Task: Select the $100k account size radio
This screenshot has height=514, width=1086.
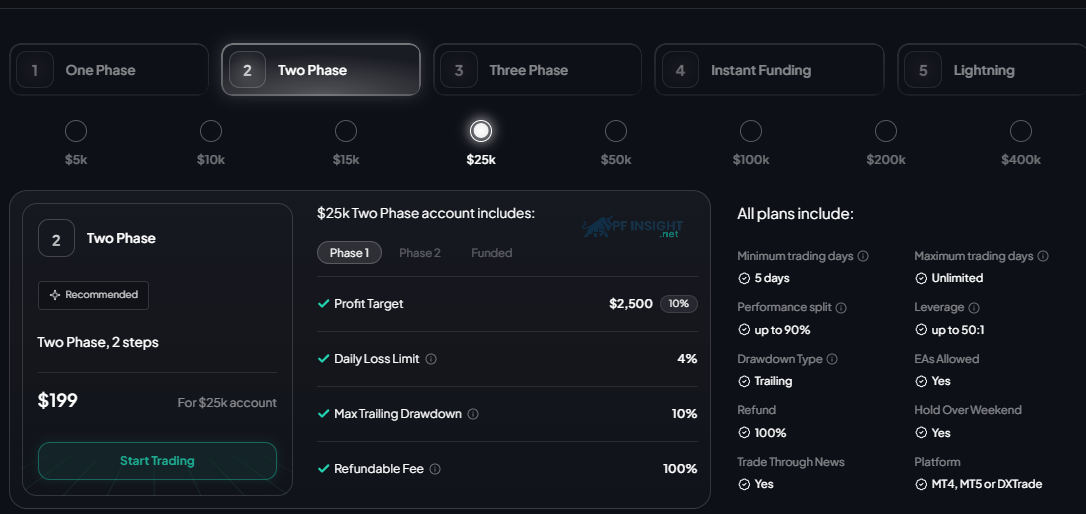Action: coord(751,131)
